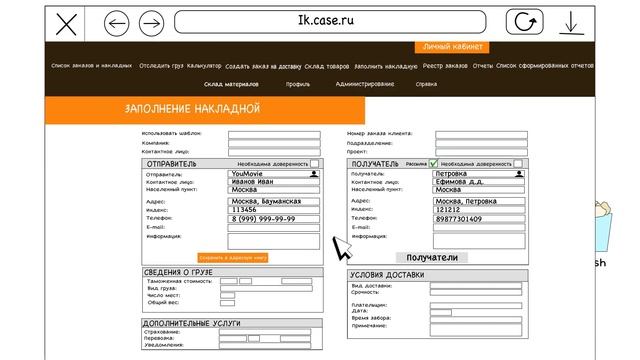Click the 'Страхование' field
The width and height of the screenshot is (640, 360).
(x=265, y=332)
